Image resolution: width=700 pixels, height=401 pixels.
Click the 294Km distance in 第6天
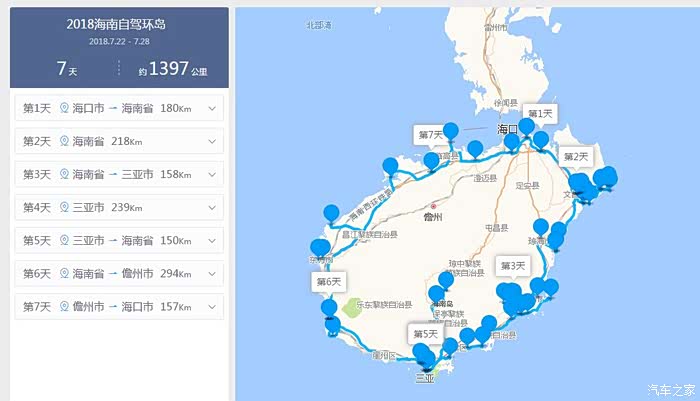click(x=176, y=273)
